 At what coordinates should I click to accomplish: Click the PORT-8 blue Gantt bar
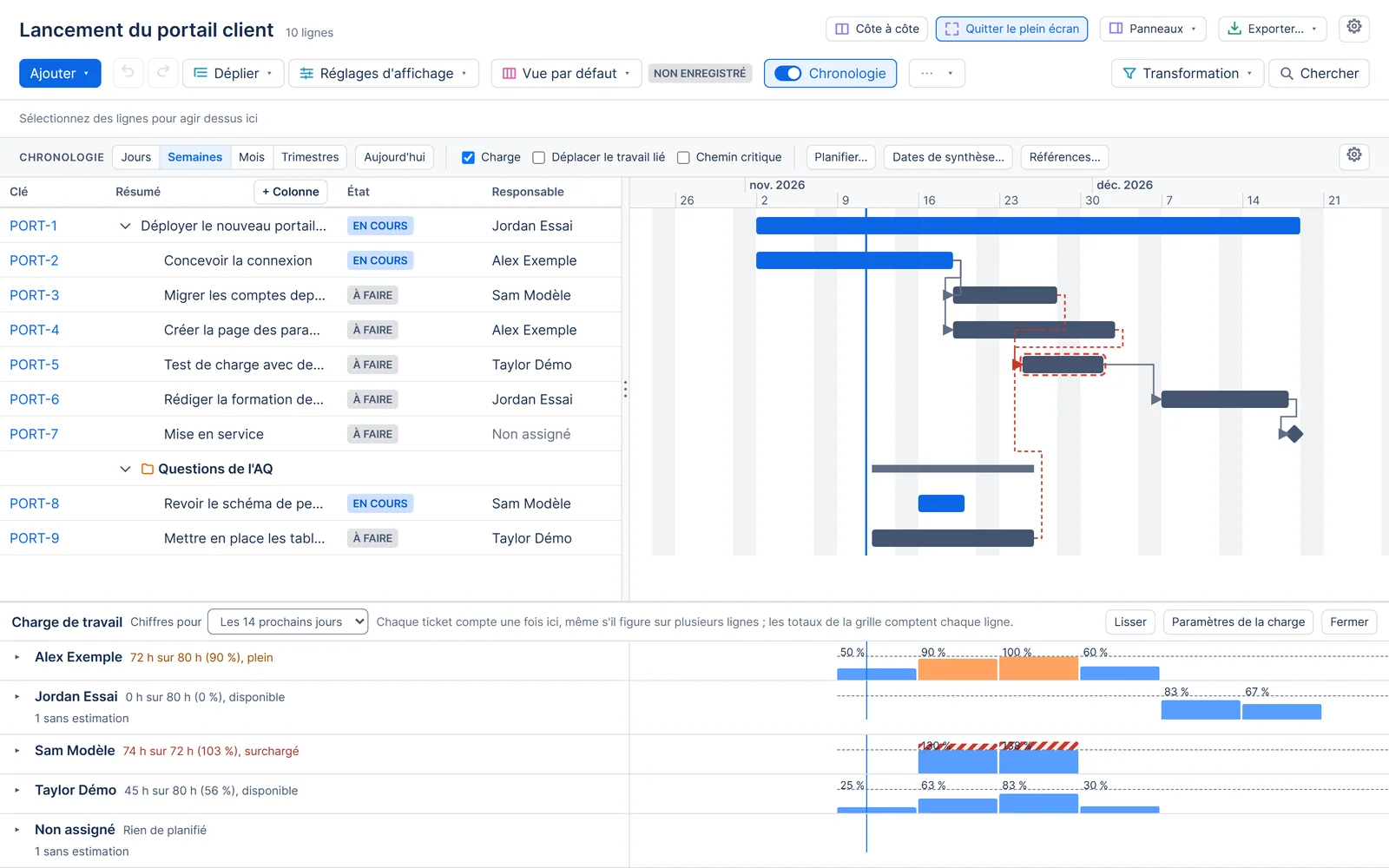pos(941,503)
